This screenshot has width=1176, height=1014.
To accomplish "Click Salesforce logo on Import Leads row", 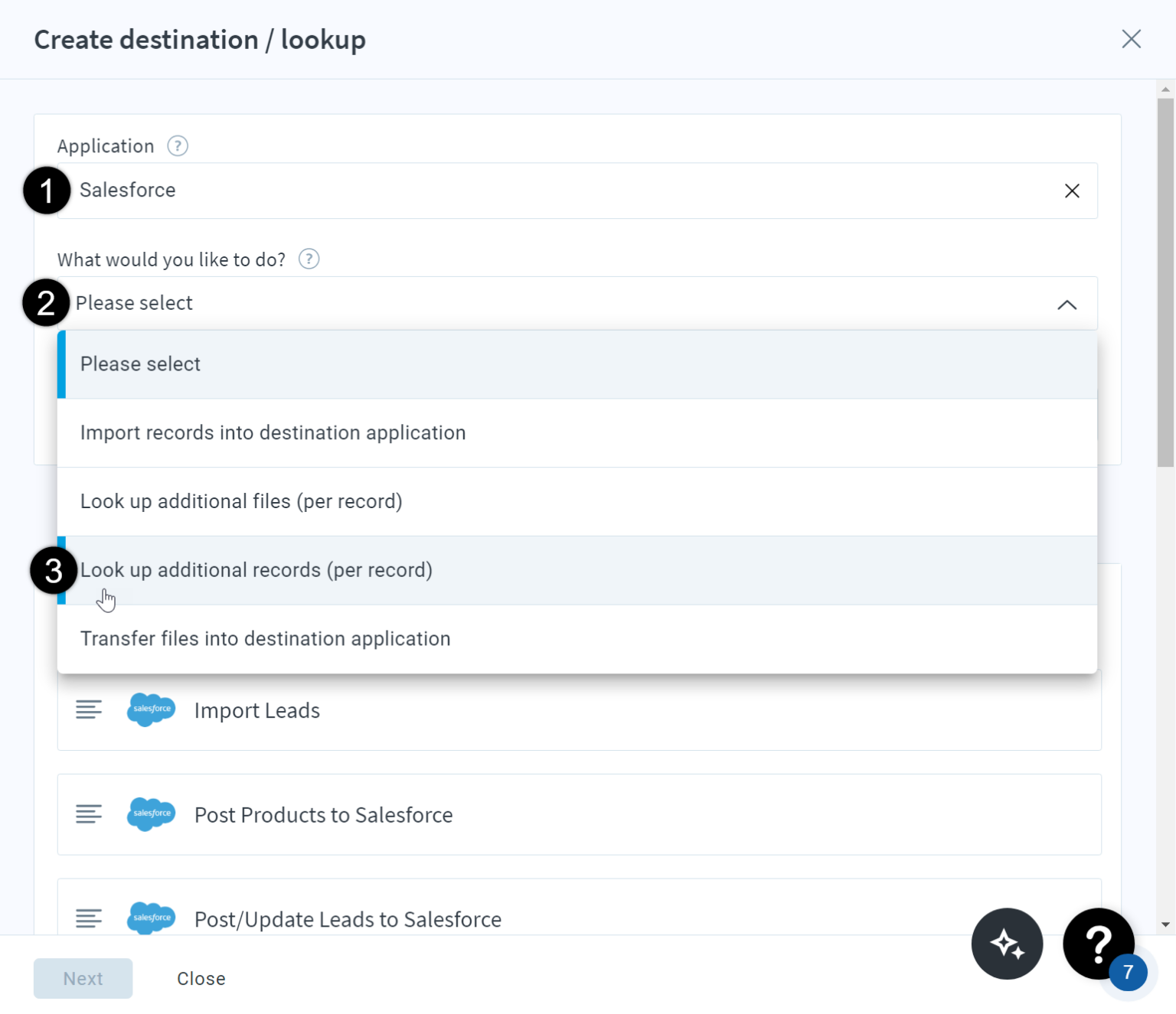I will 151,710.
